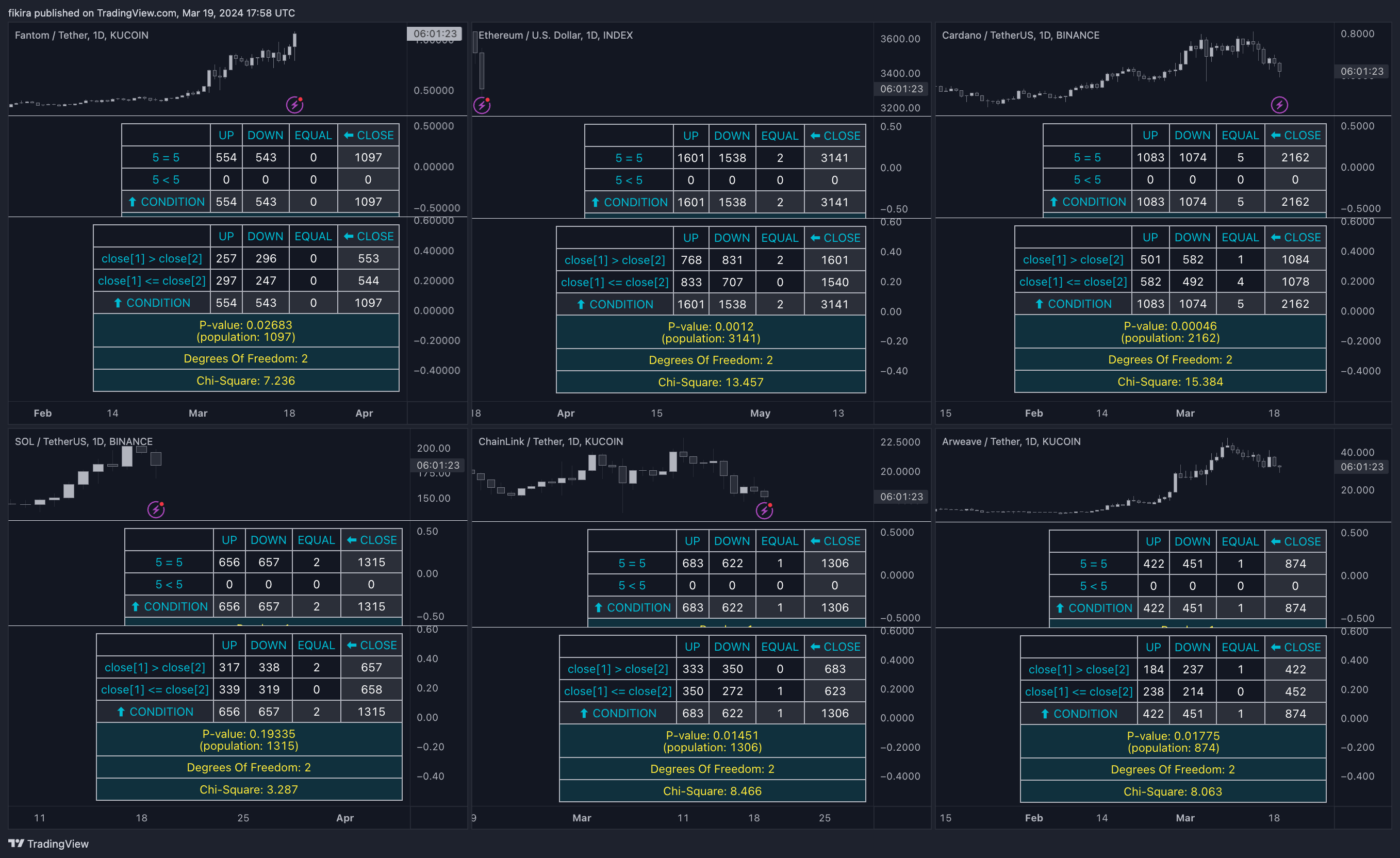
Task: Click the '2162' close total in Cardano '5 = 5' row
Action: (1295, 157)
